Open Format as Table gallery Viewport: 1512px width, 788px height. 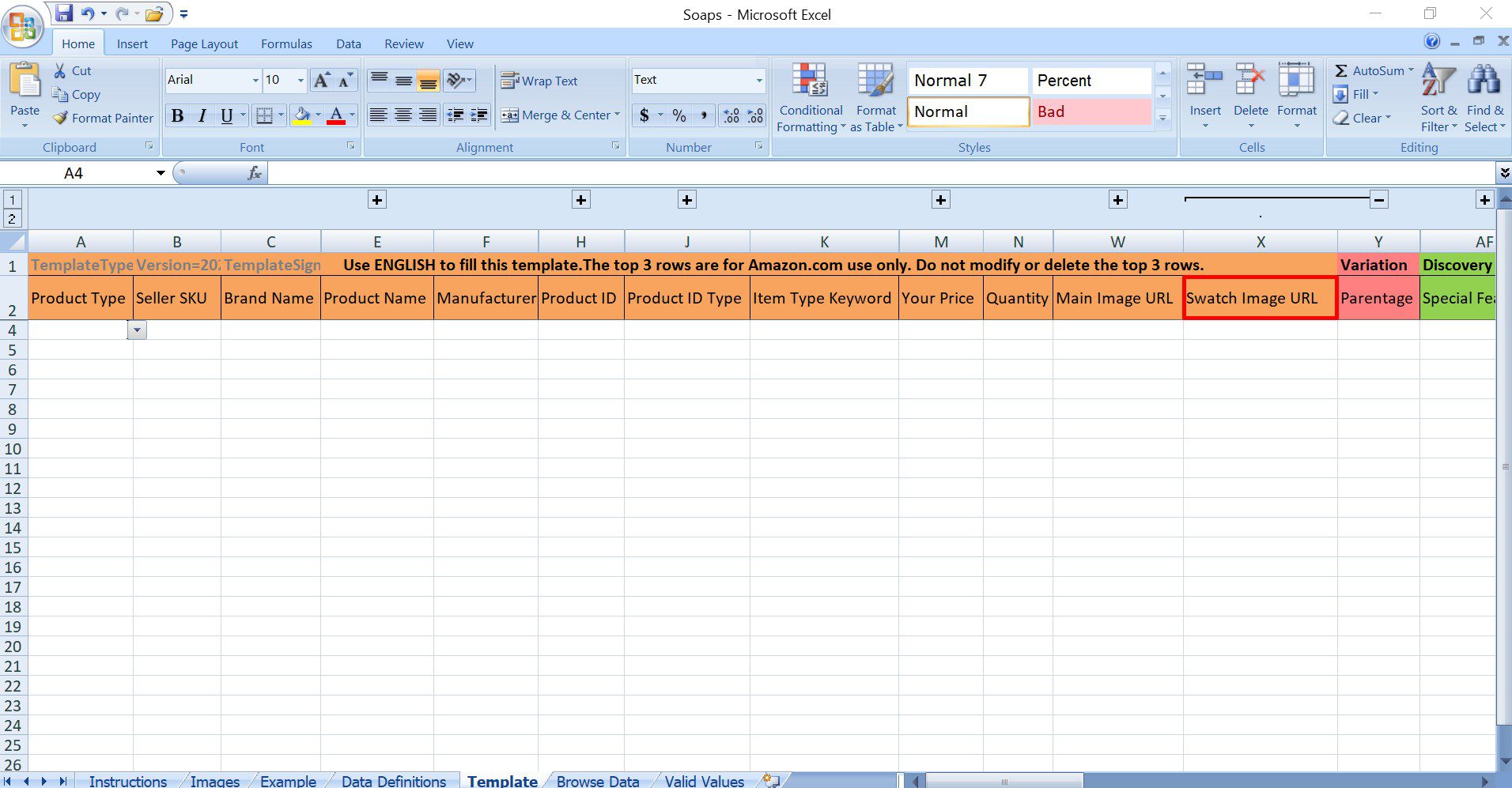click(876, 98)
